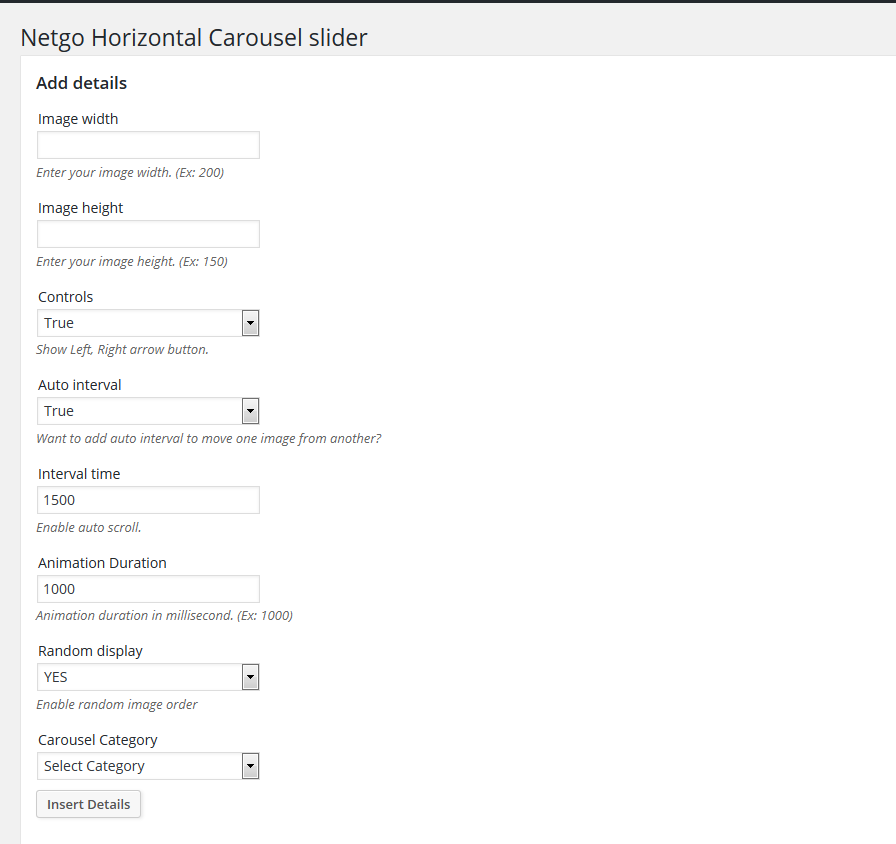Click the Animation Duration field showing 1000
The width and height of the screenshot is (896, 844).
point(148,589)
